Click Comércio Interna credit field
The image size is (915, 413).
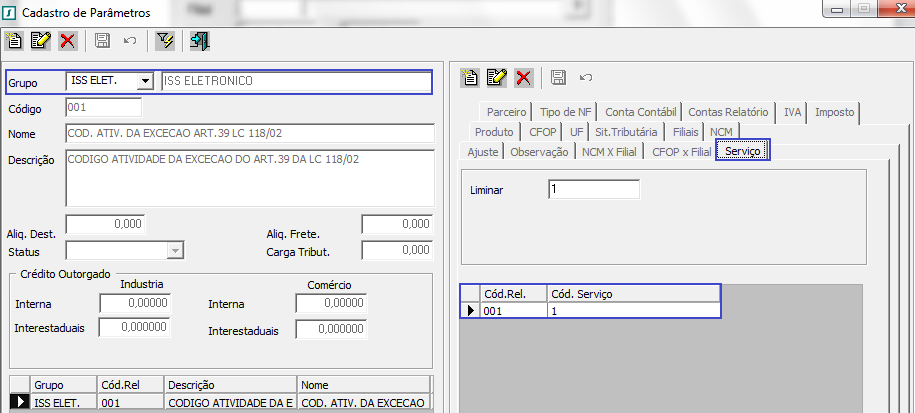click(331, 303)
